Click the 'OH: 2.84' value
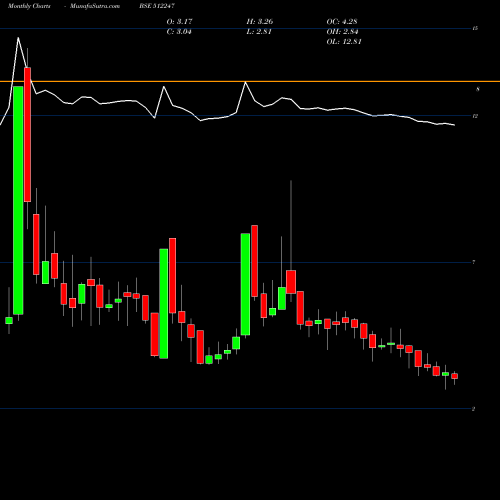Viewport: 500px width, 500px height. tap(342, 32)
